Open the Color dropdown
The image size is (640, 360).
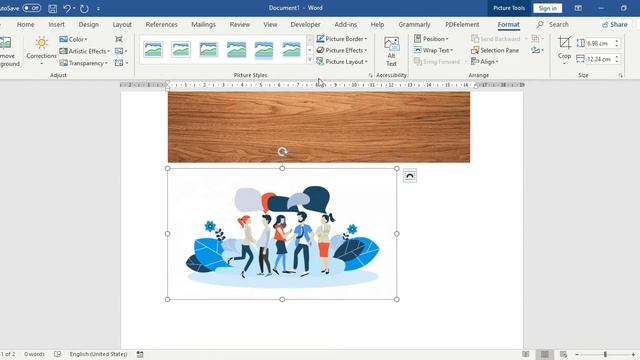click(73, 39)
